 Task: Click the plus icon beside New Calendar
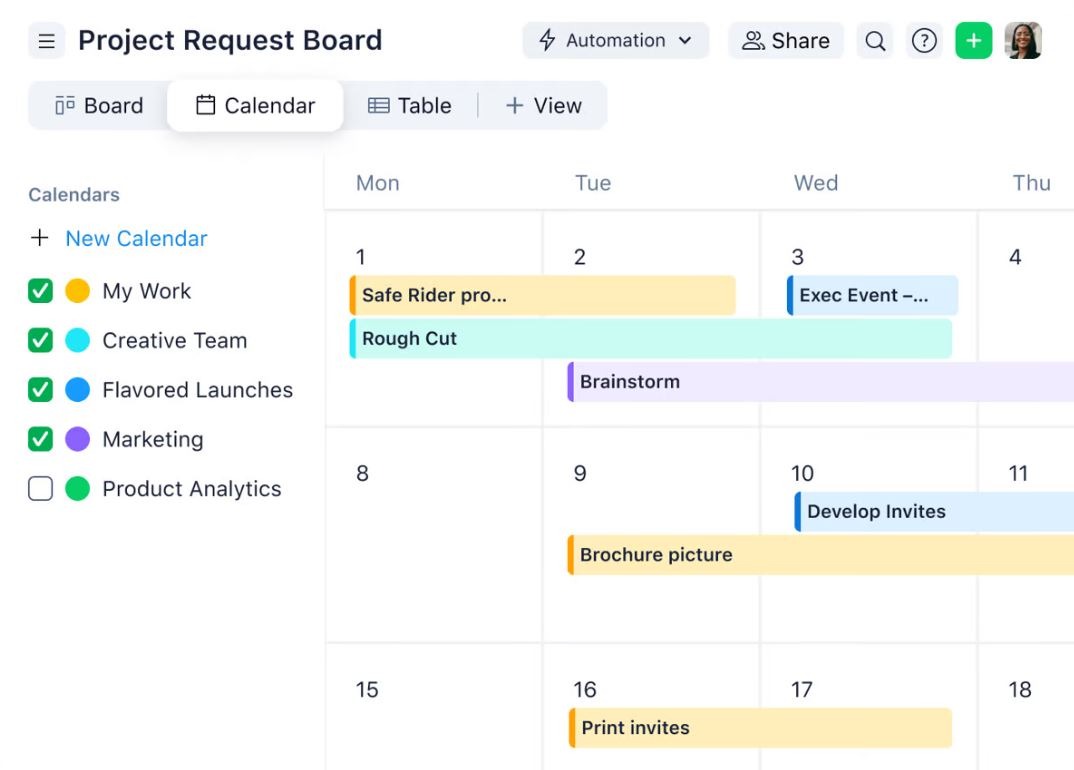39,238
